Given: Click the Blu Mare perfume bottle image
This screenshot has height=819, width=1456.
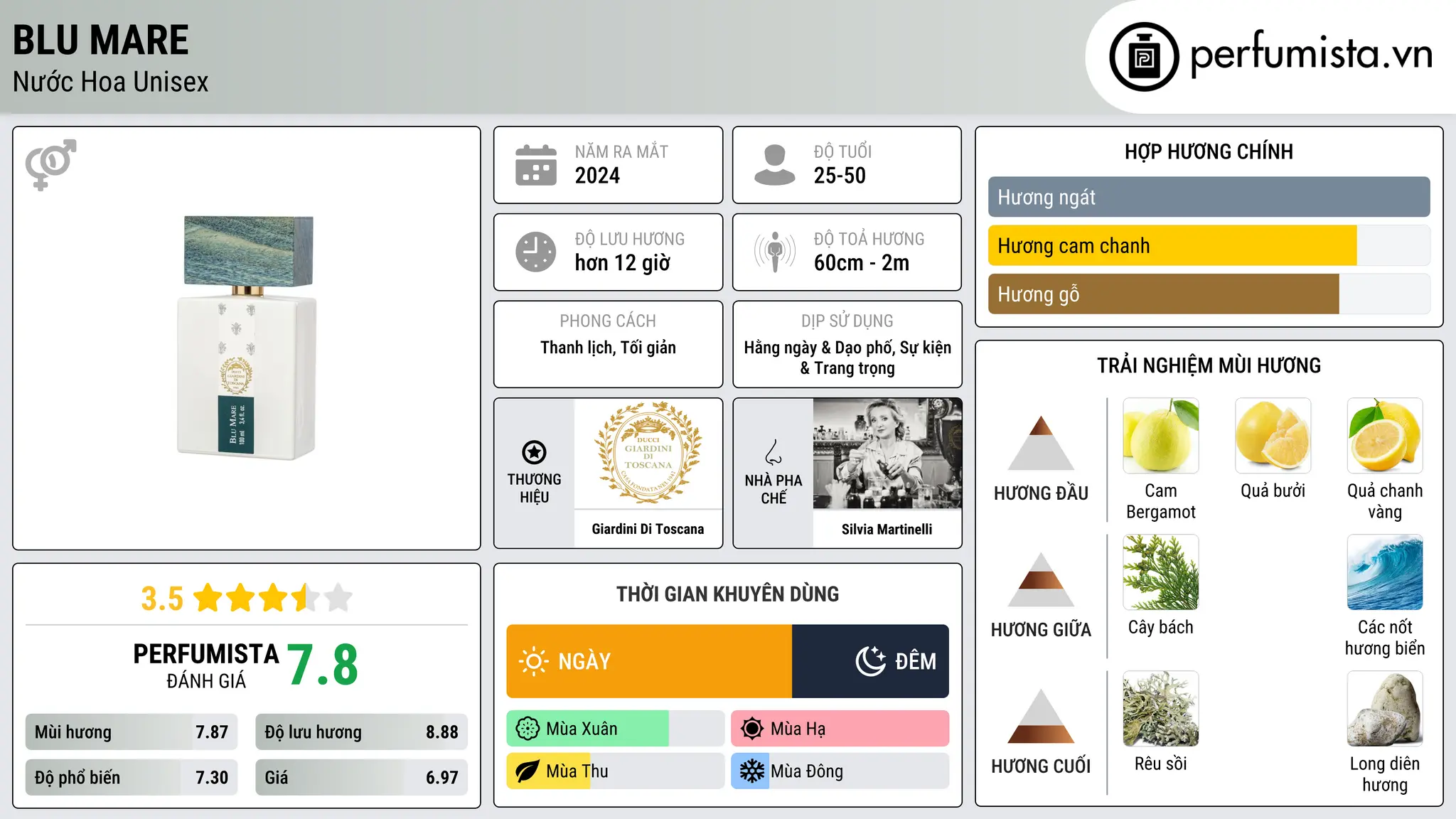Looking at the screenshot, I should (x=247, y=337).
